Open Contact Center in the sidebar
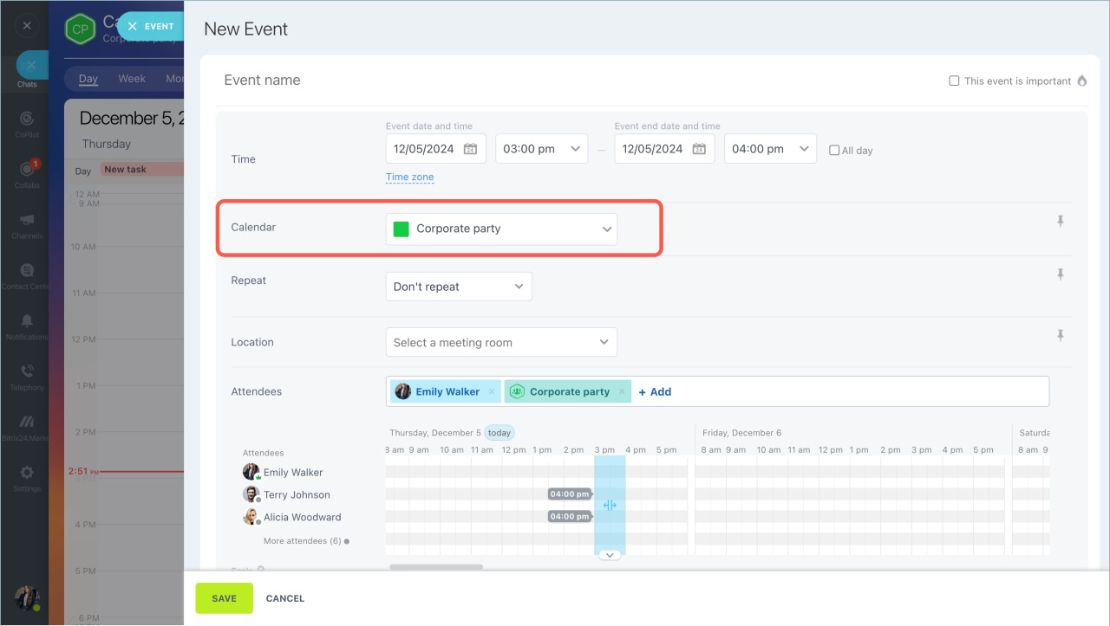Viewport: 1110px width, 626px height. click(27, 275)
